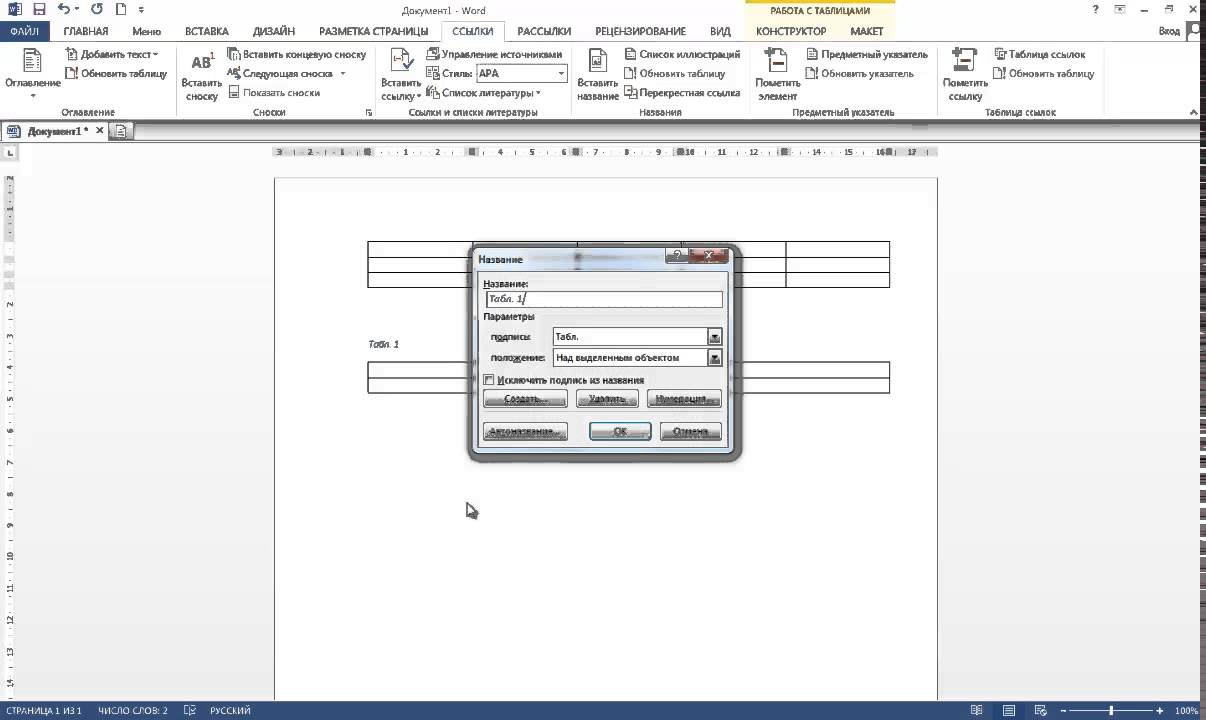
Task: Click the zoom slider in the status bar
Action: tap(1111, 711)
